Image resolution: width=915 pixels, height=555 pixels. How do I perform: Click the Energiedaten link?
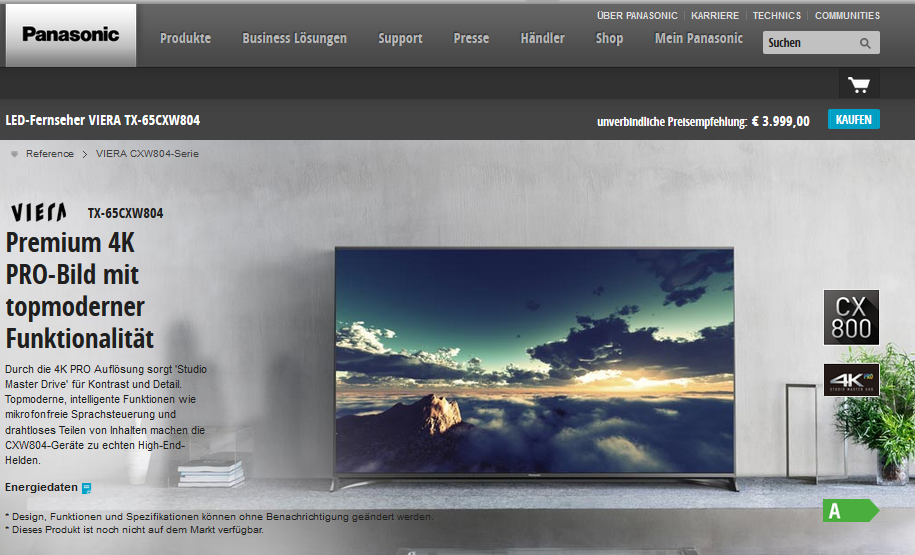point(41,487)
